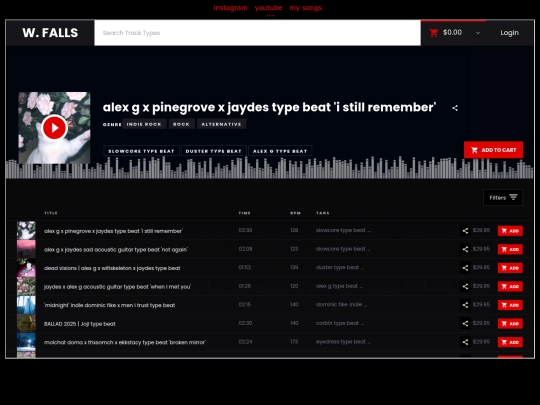
Task: Seek within the waveform bar
Action: 270,168
